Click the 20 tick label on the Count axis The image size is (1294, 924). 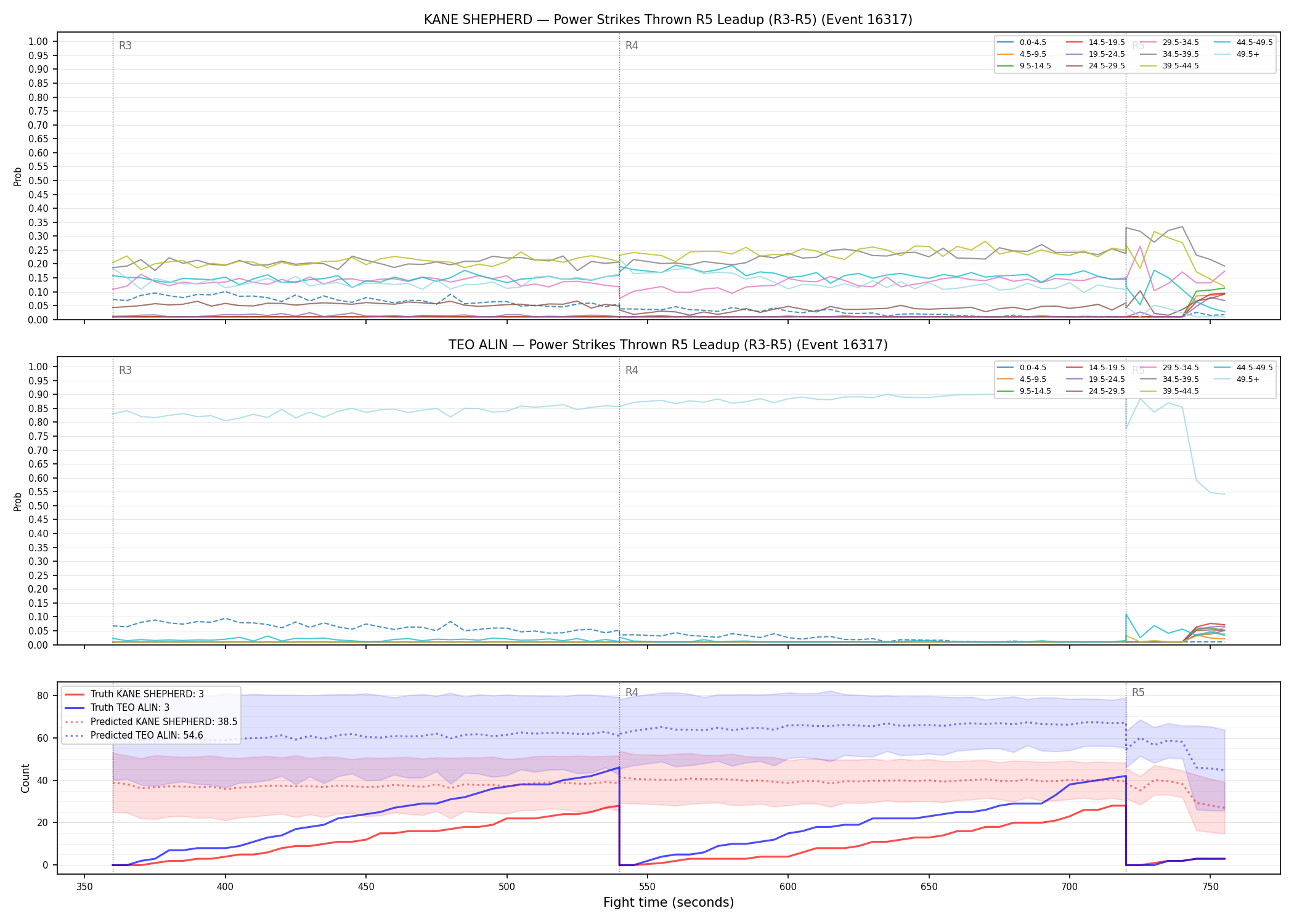click(43, 823)
